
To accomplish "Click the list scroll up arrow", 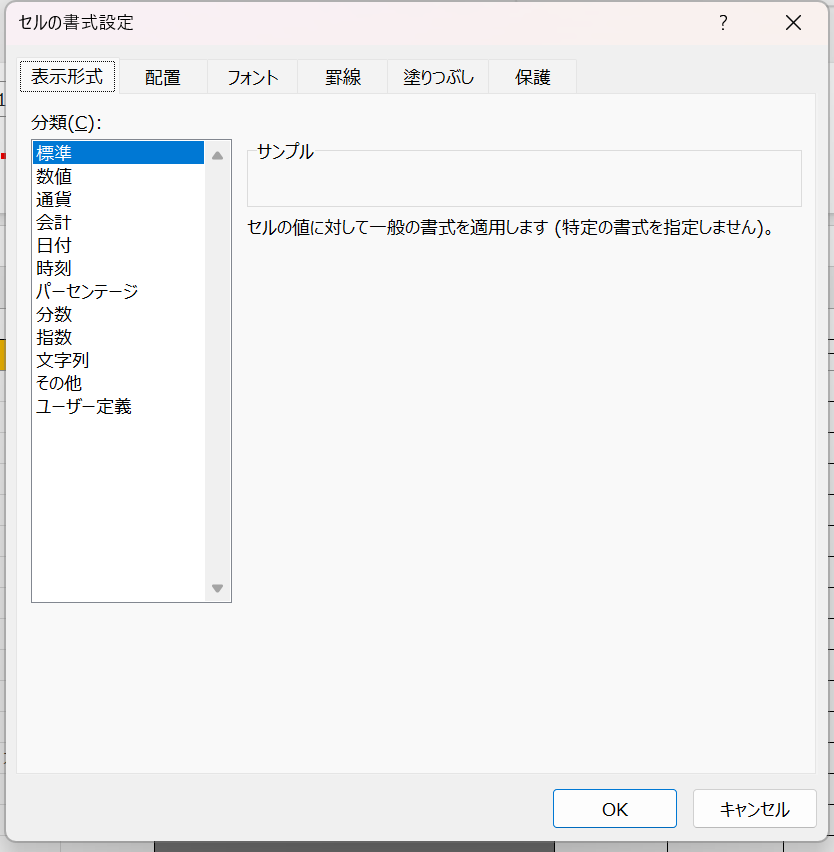I will tap(217, 155).
